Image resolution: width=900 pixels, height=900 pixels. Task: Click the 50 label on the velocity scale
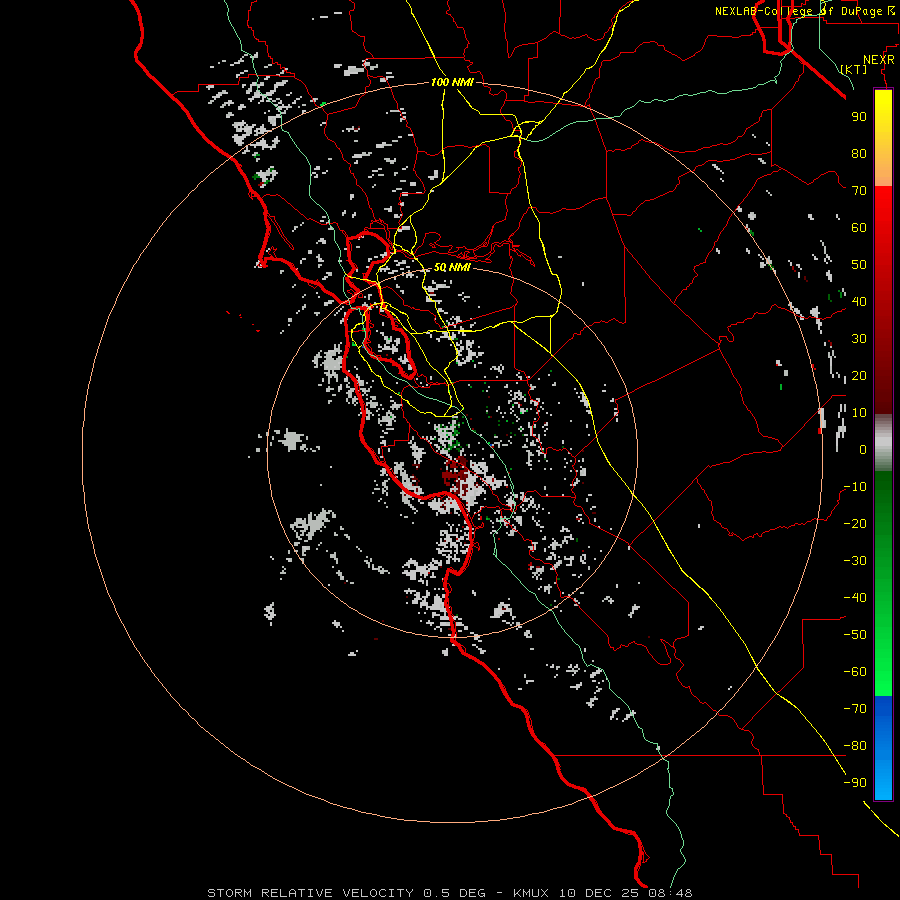pos(859,265)
